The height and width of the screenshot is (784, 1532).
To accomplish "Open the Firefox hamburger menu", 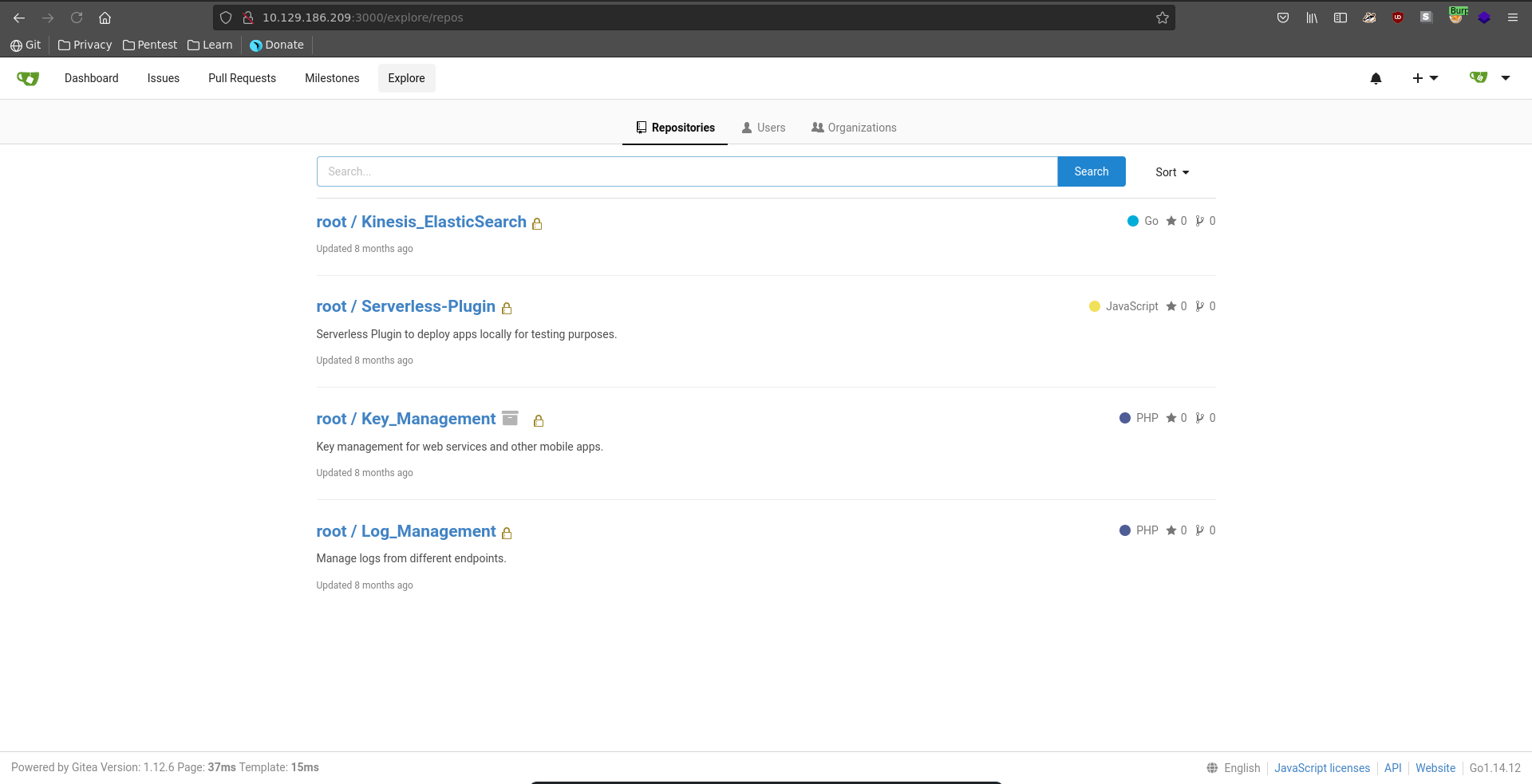I will point(1512,18).
